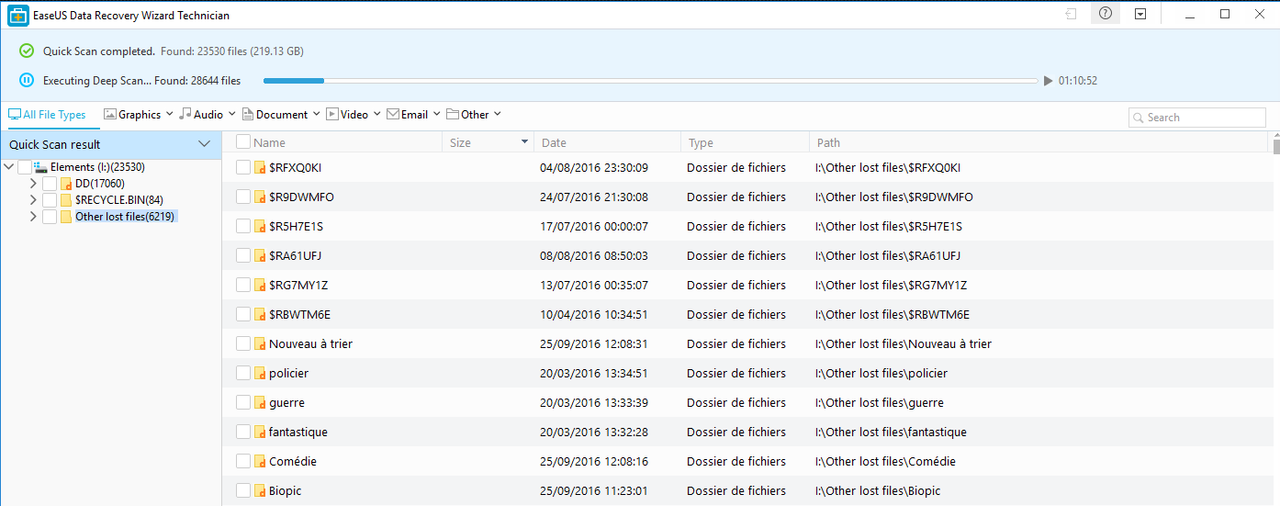This screenshot has height=506, width=1280.
Task: Click the Deep Scan progress bar
Action: tap(651, 80)
